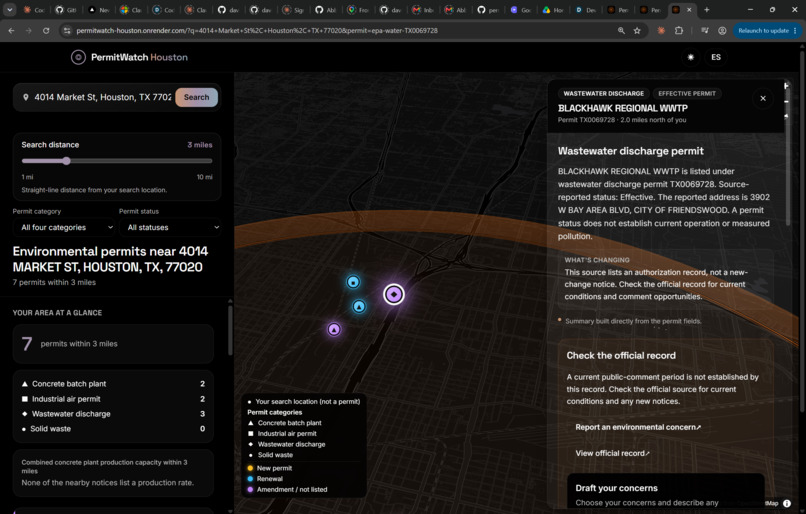Click the Search button
The width and height of the screenshot is (806, 514).
pos(196,97)
